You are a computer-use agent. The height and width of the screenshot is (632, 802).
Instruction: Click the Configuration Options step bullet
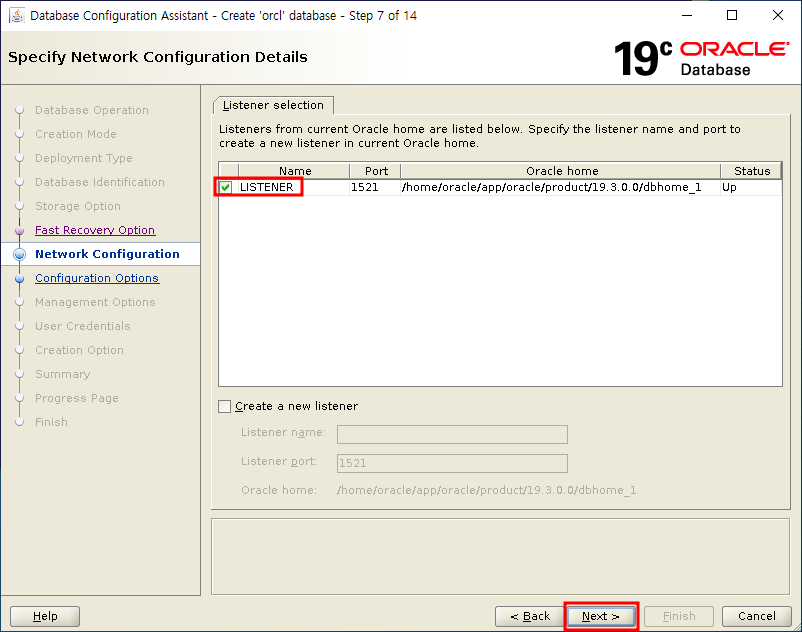click(x=19, y=279)
